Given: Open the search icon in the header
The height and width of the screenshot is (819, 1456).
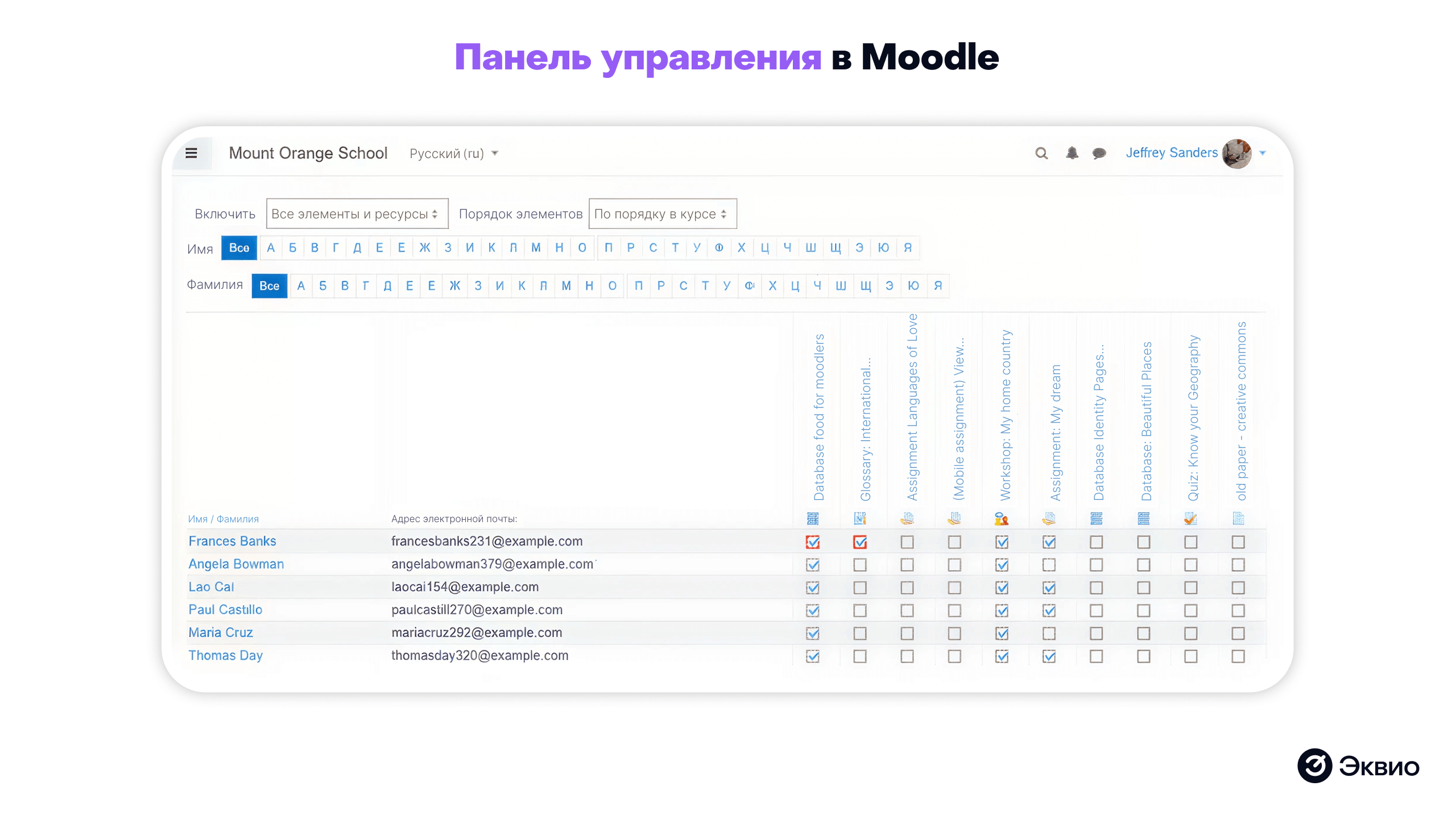Looking at the screenshot, I should click(x=1041, y=153).
